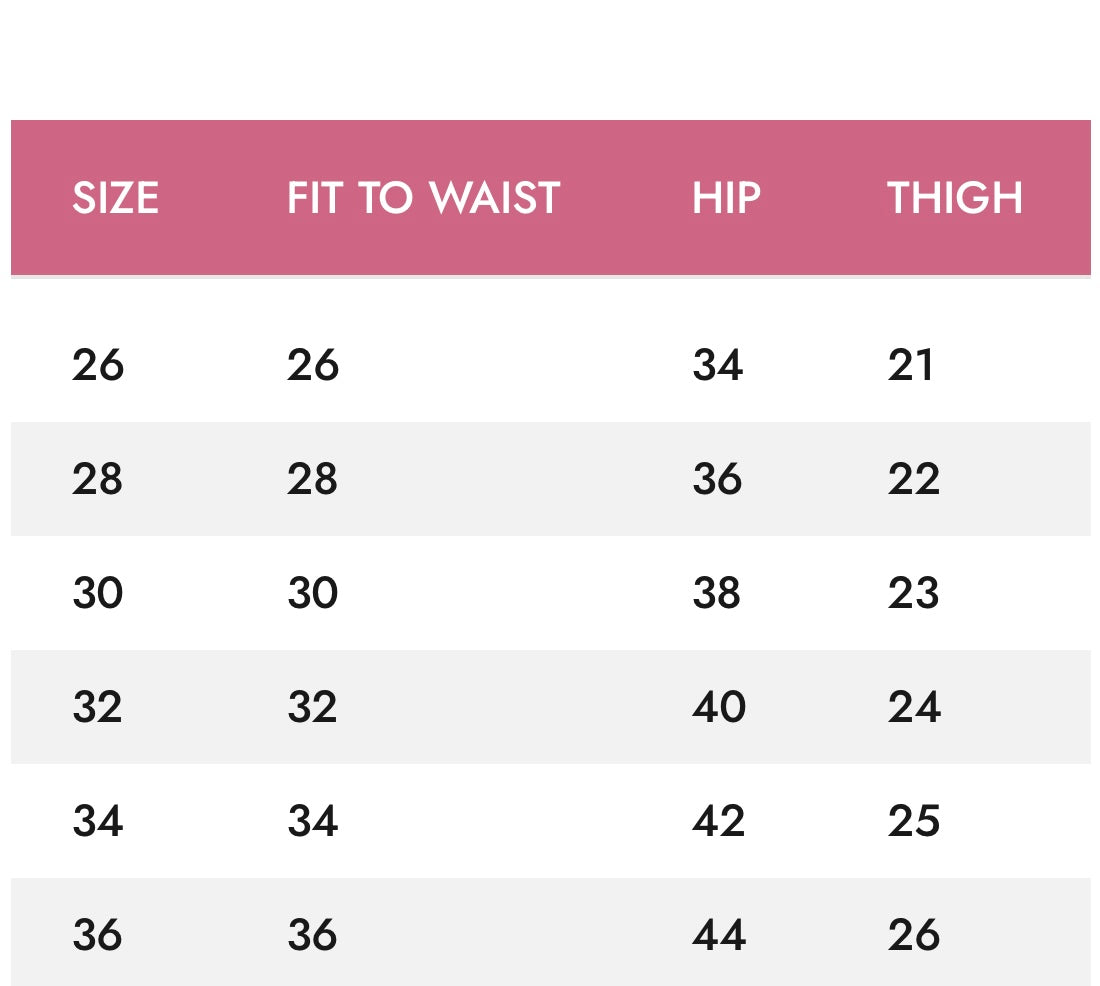Click the HIP column header
This screenshot has width=1100, height=986.
[x=726, y=198]
